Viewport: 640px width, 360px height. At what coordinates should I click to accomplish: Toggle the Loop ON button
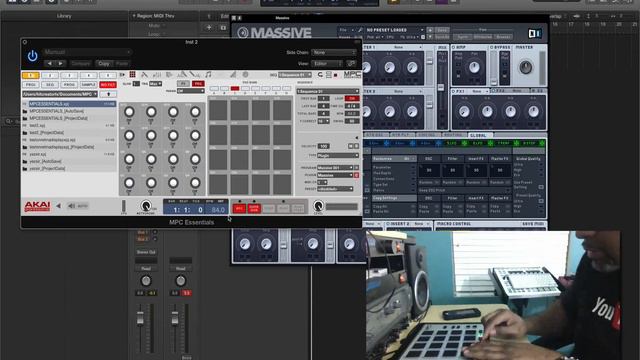[352, 98]
